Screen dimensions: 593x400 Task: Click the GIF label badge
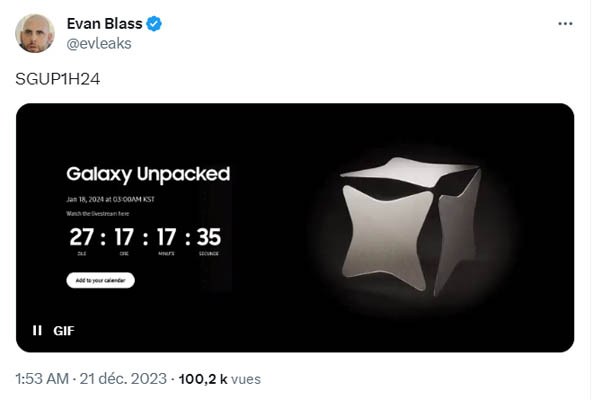(x=64, y=331)
